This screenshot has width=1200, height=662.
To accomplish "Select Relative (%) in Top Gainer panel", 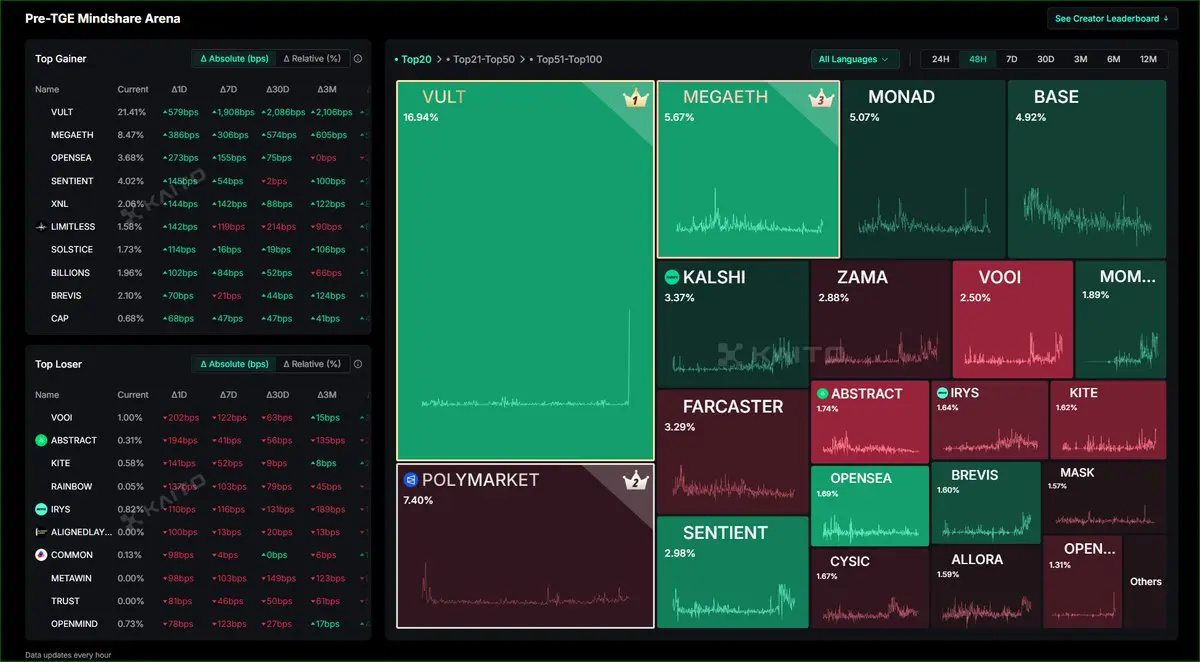I will (312, 59).
